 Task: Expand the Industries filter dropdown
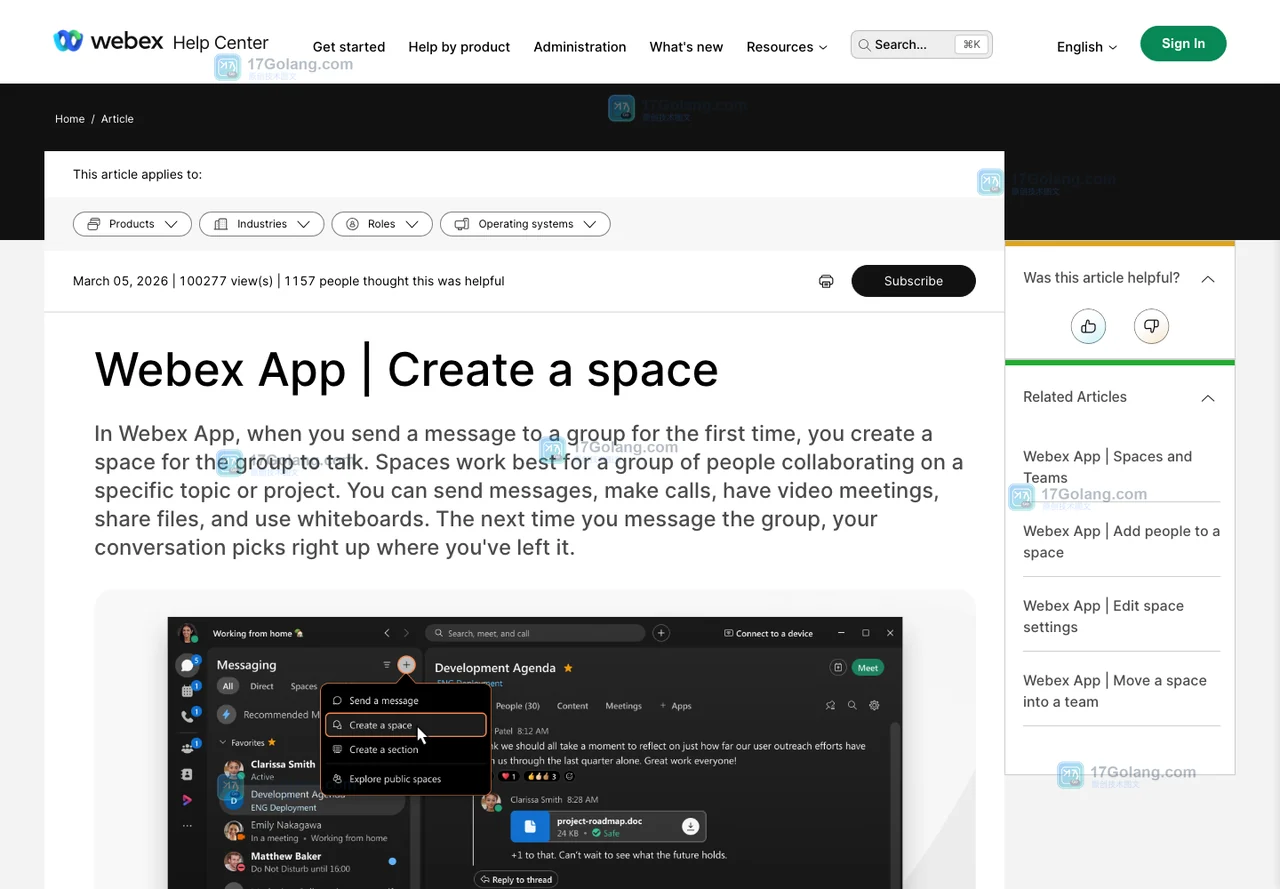(x=261, y=224)
